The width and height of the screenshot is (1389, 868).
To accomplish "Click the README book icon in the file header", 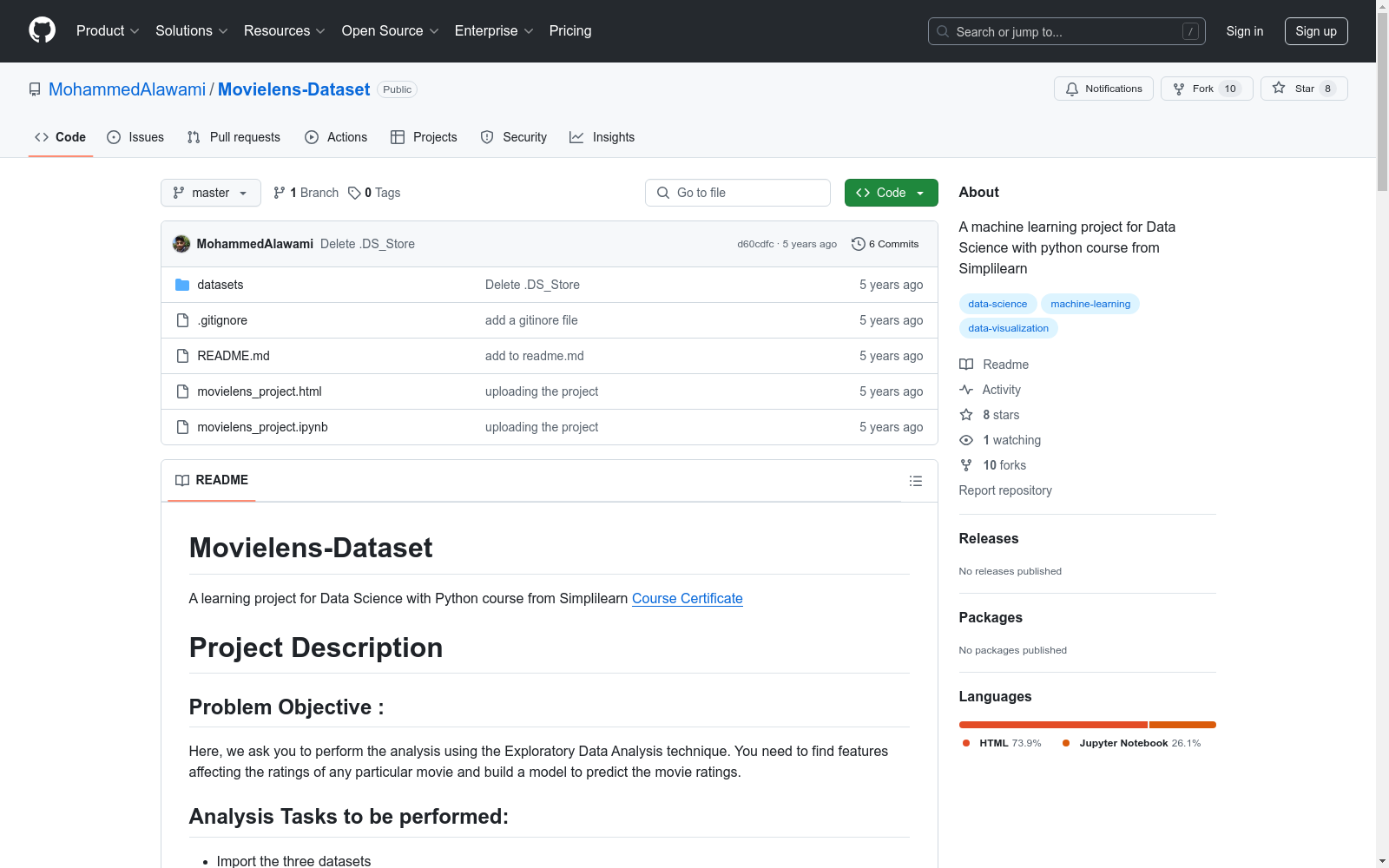I will coord(182,480).
